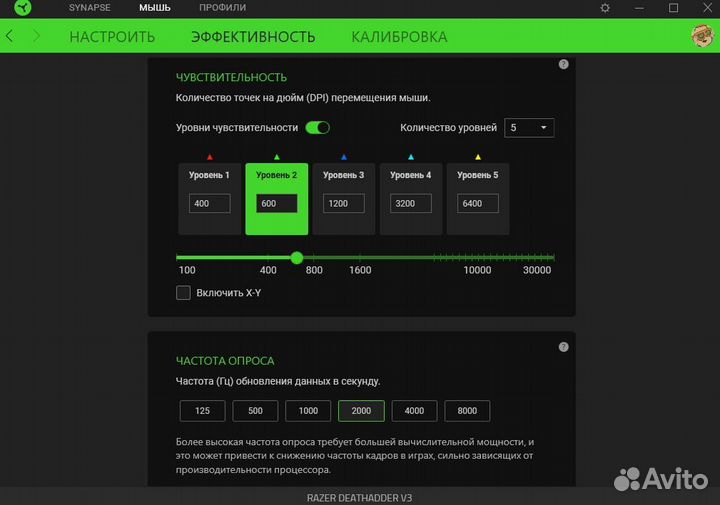This screenshot has width=720, height=505.
Task: Open help icon for Чувствительность section
Action: point(563,64)
